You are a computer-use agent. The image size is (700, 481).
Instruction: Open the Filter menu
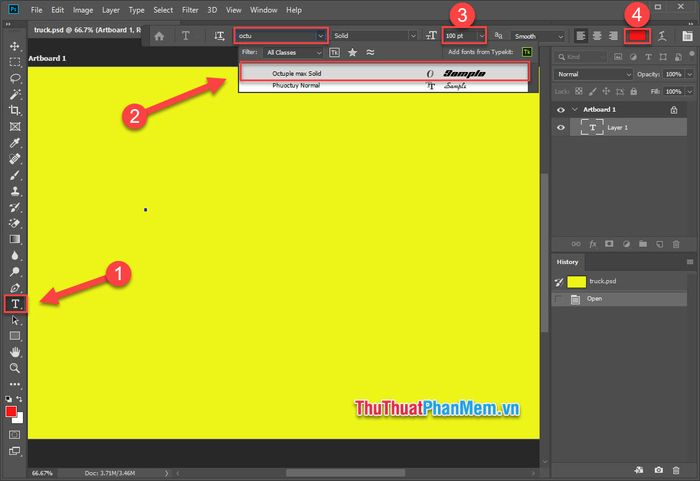coord(190,10)
